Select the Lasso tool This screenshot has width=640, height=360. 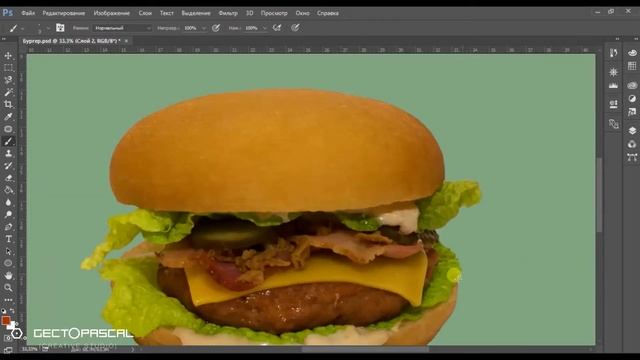click(x=8, y=80)
